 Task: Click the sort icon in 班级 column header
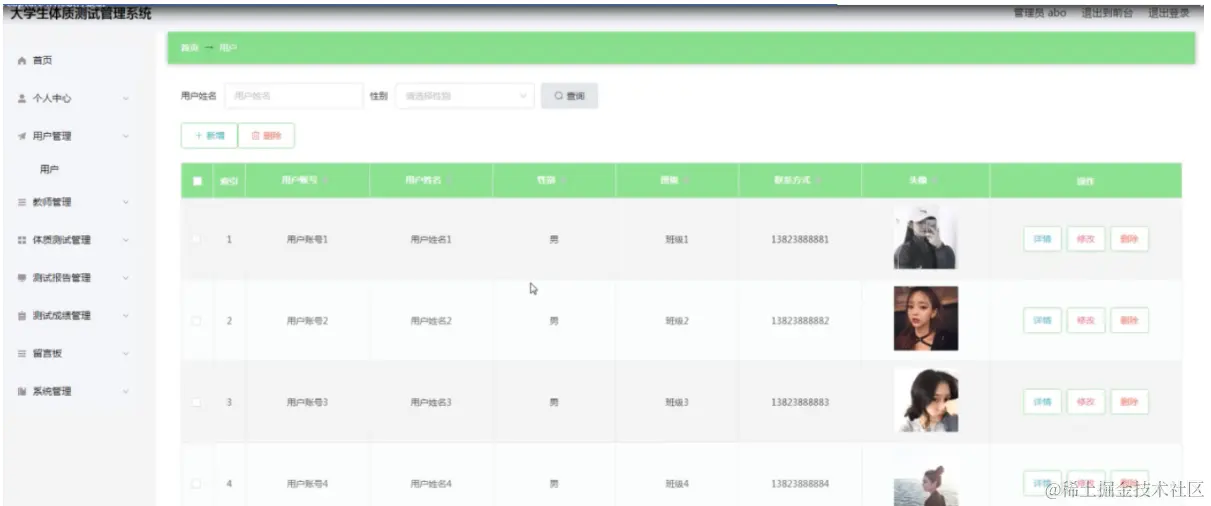pyautogui.click(x=687, y=181)
